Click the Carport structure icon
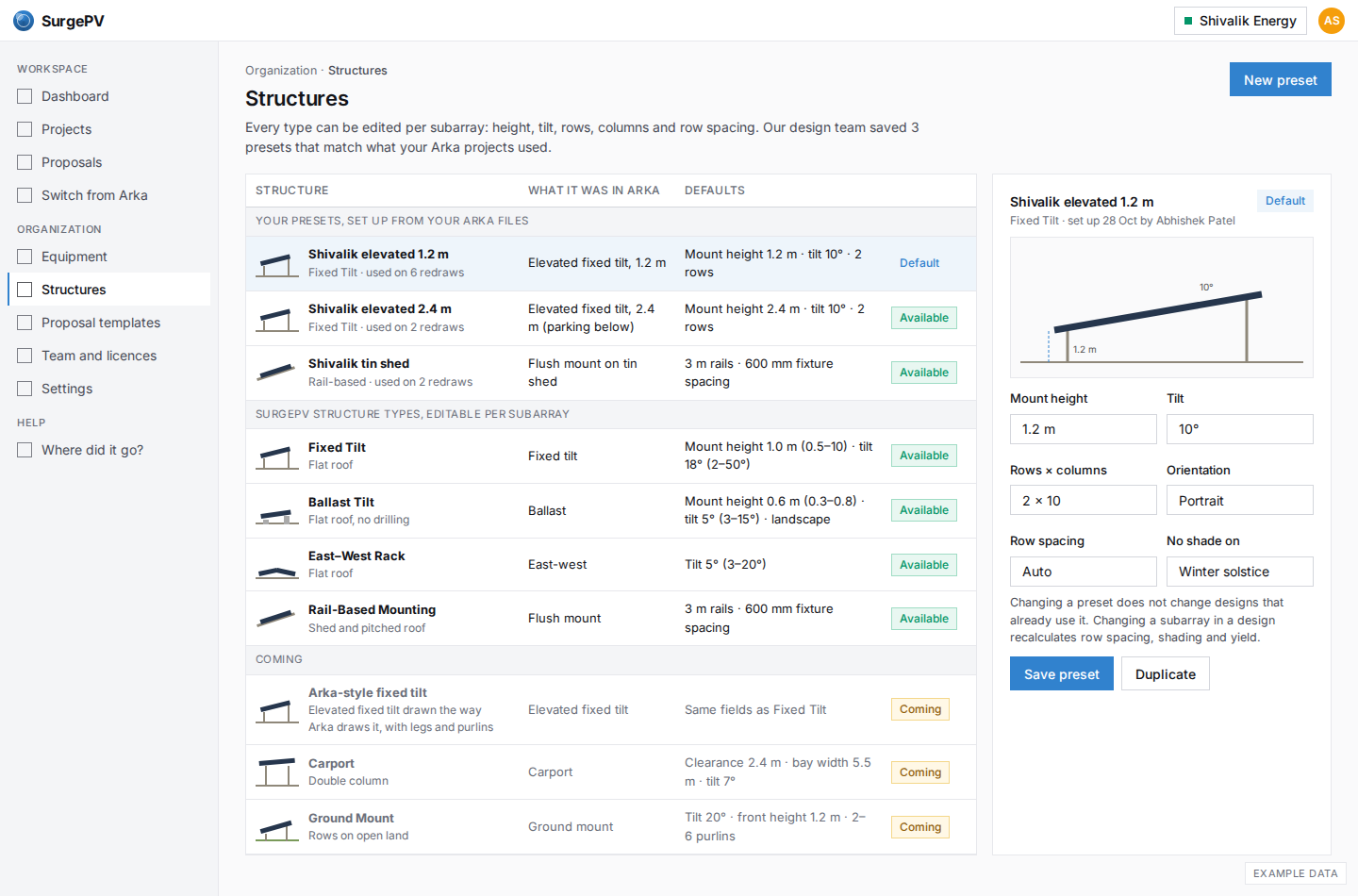 pos(277,772)
